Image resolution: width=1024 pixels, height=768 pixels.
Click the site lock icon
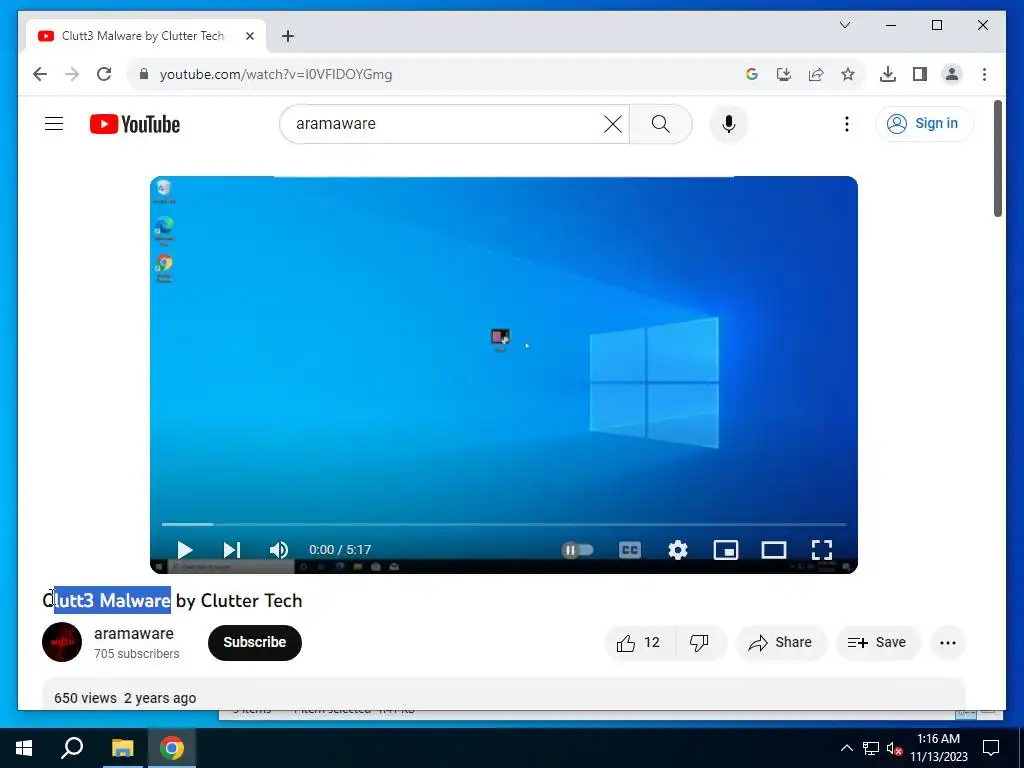tap(144, 74)
